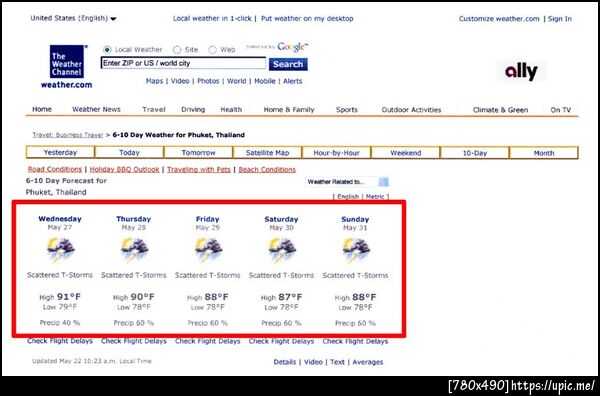600x396 pixels.
Task: Select the Local Weather radio button
Action: tap(107, 50)
